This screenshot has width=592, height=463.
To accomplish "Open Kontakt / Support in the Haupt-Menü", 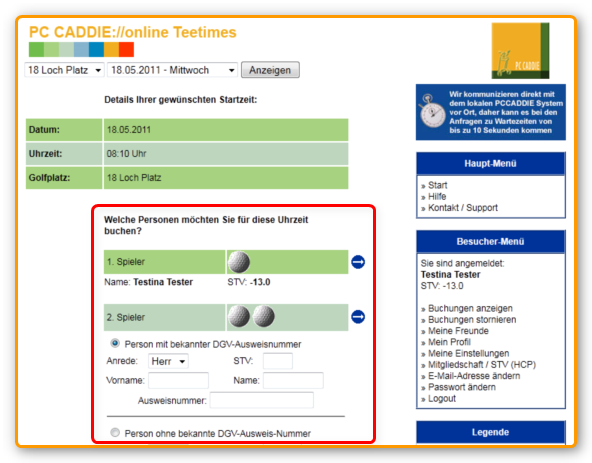I will click(x=463, y=208).
